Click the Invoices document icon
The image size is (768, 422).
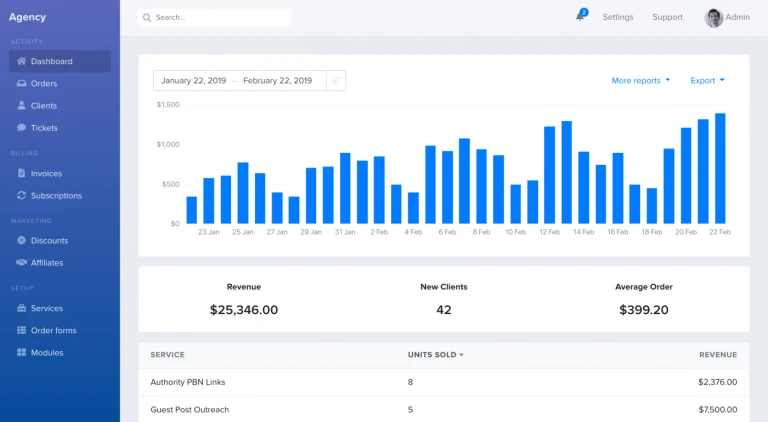[x=21, y=173]
